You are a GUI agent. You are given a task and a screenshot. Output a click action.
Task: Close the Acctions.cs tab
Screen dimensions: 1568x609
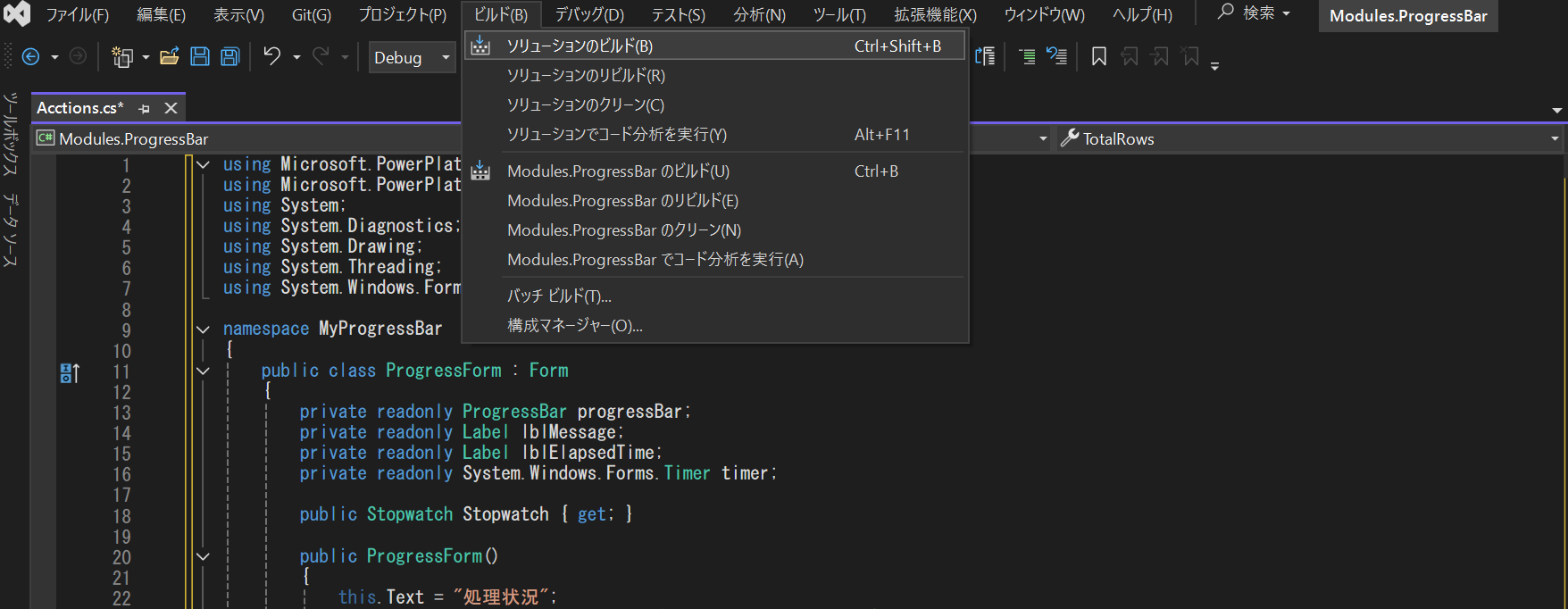tap(171, 108)
